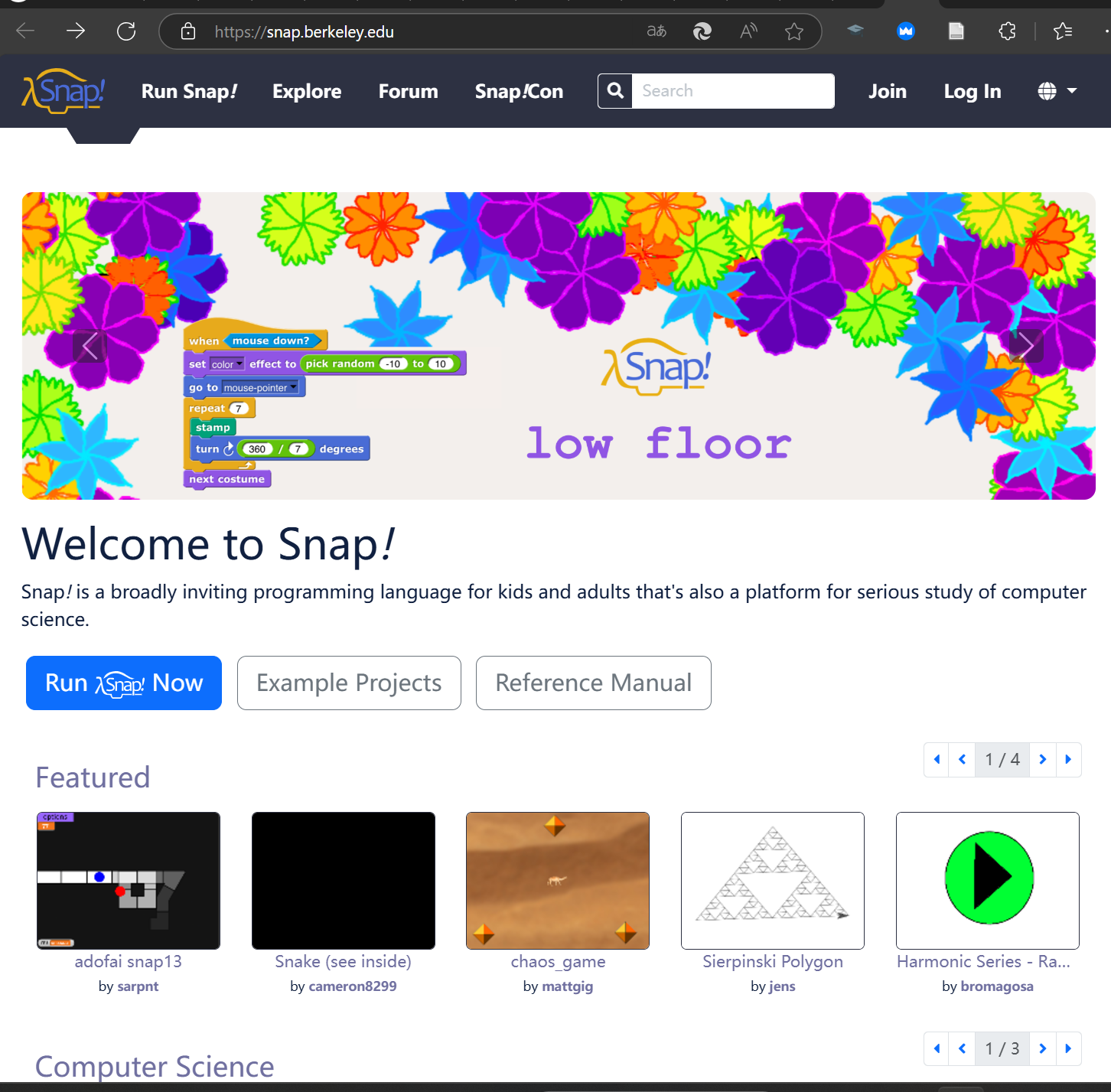Open the Explore nav link
Image resolution: width=1111 pixels, height=1092 pixels.
(307, 91)
